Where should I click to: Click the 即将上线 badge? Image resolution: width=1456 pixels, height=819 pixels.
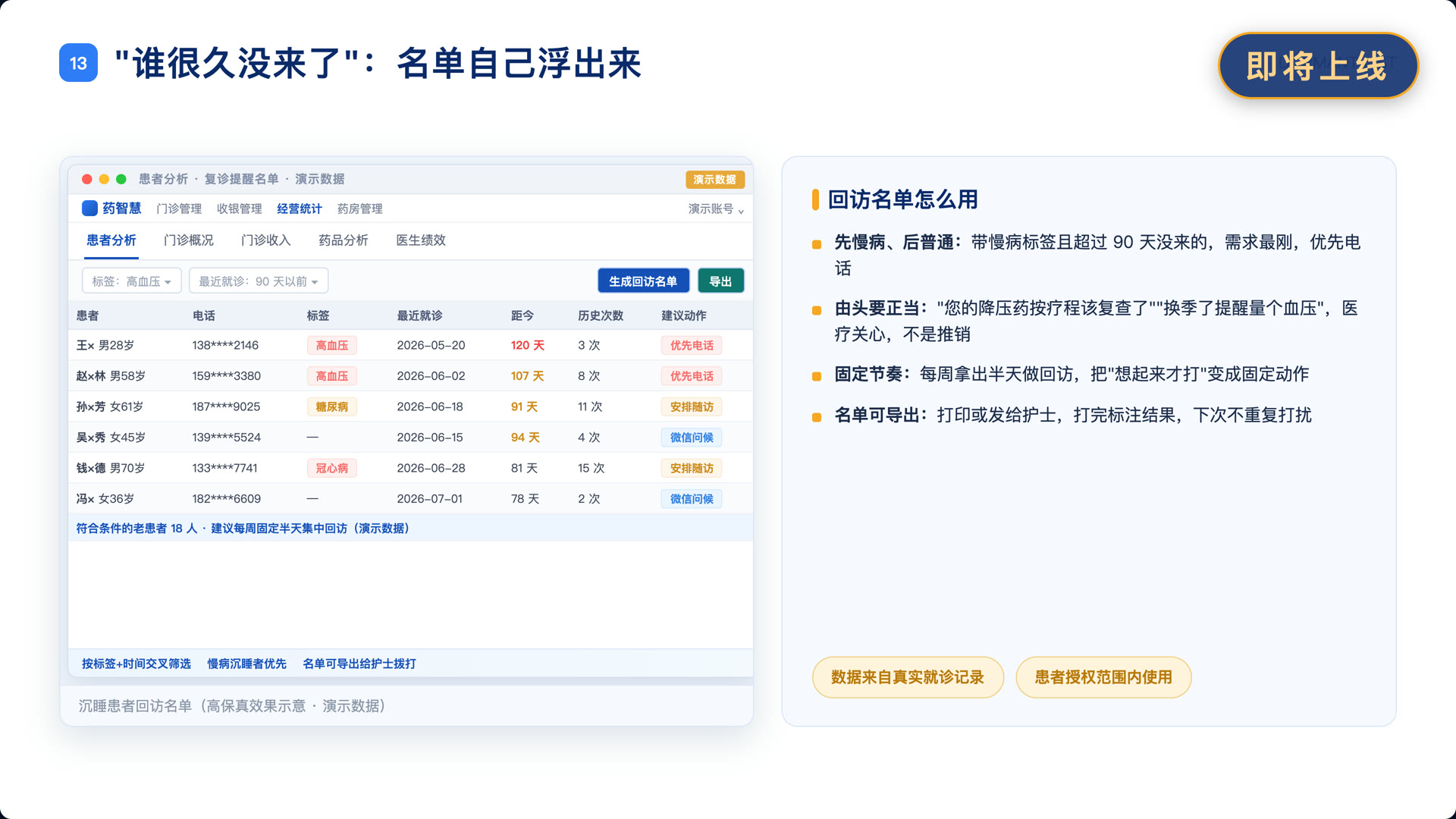click(x=1318, y=66)
